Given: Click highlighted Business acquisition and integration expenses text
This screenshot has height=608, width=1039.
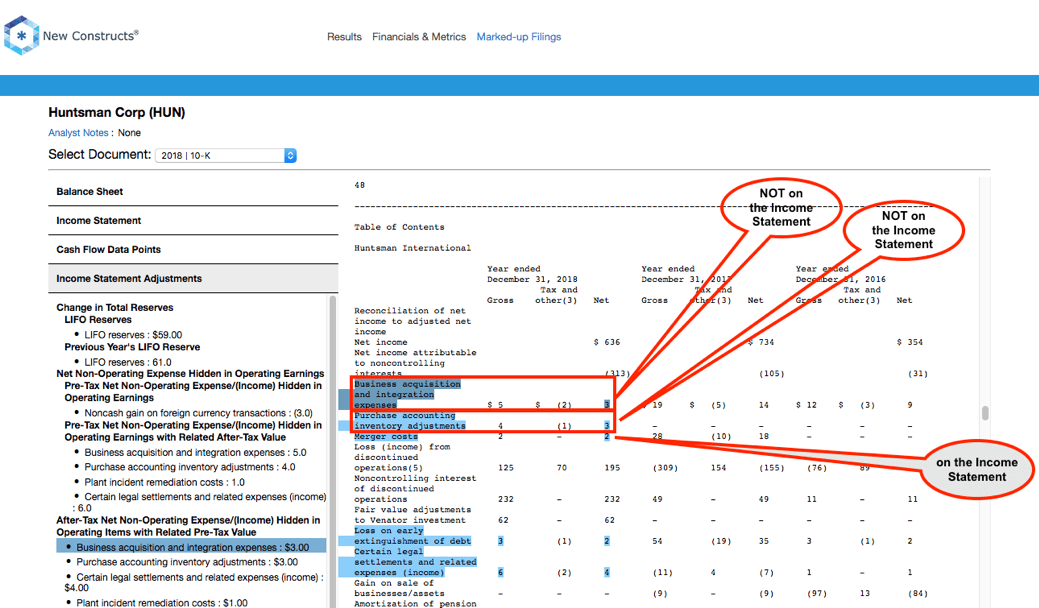Looking at the screenshot, I should (x=407, y=395).
